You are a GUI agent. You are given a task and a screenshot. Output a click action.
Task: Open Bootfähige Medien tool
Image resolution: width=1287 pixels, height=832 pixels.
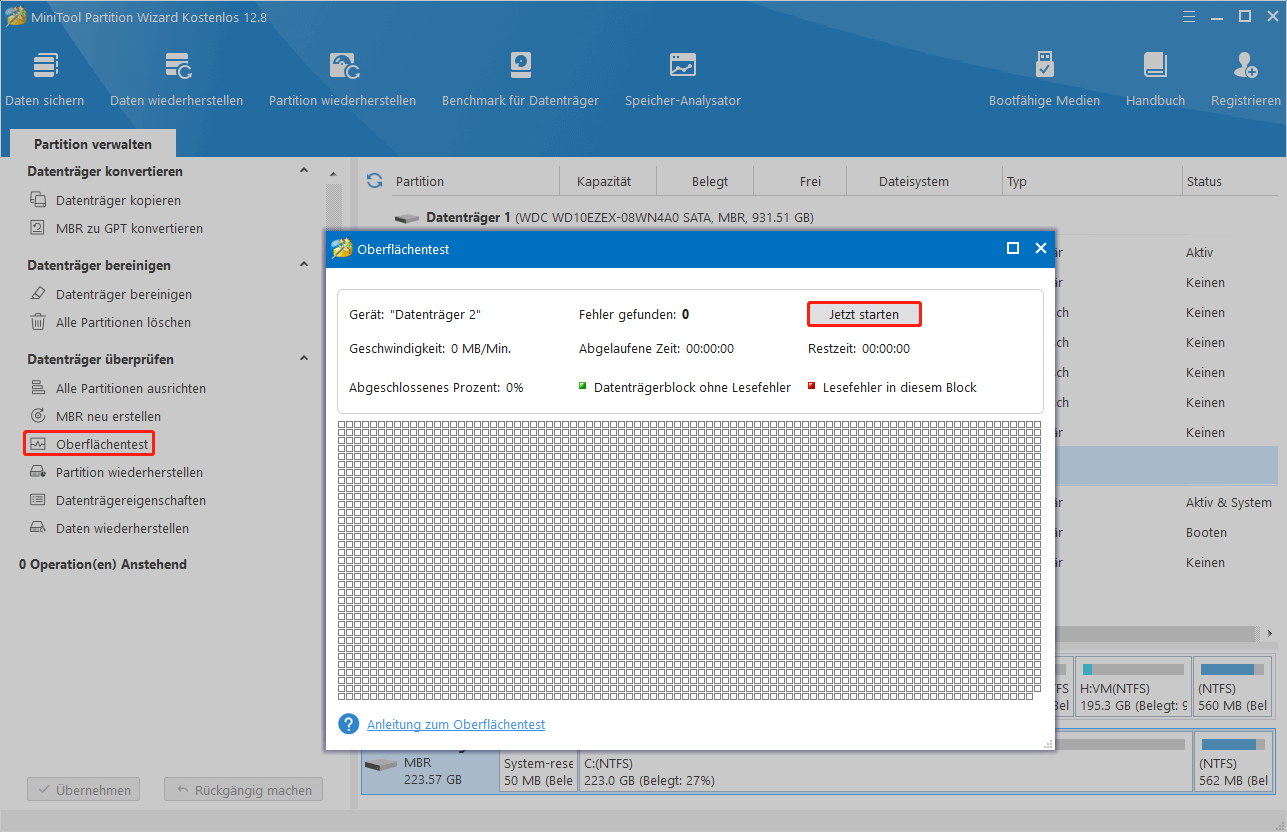pos(1044,78)
